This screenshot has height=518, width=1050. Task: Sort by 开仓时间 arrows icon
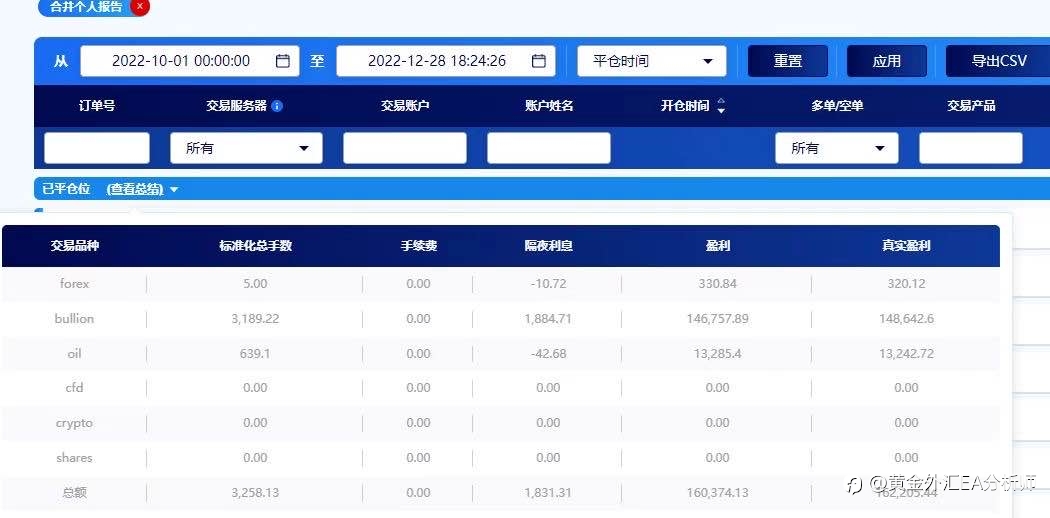(x=721, y=106)
